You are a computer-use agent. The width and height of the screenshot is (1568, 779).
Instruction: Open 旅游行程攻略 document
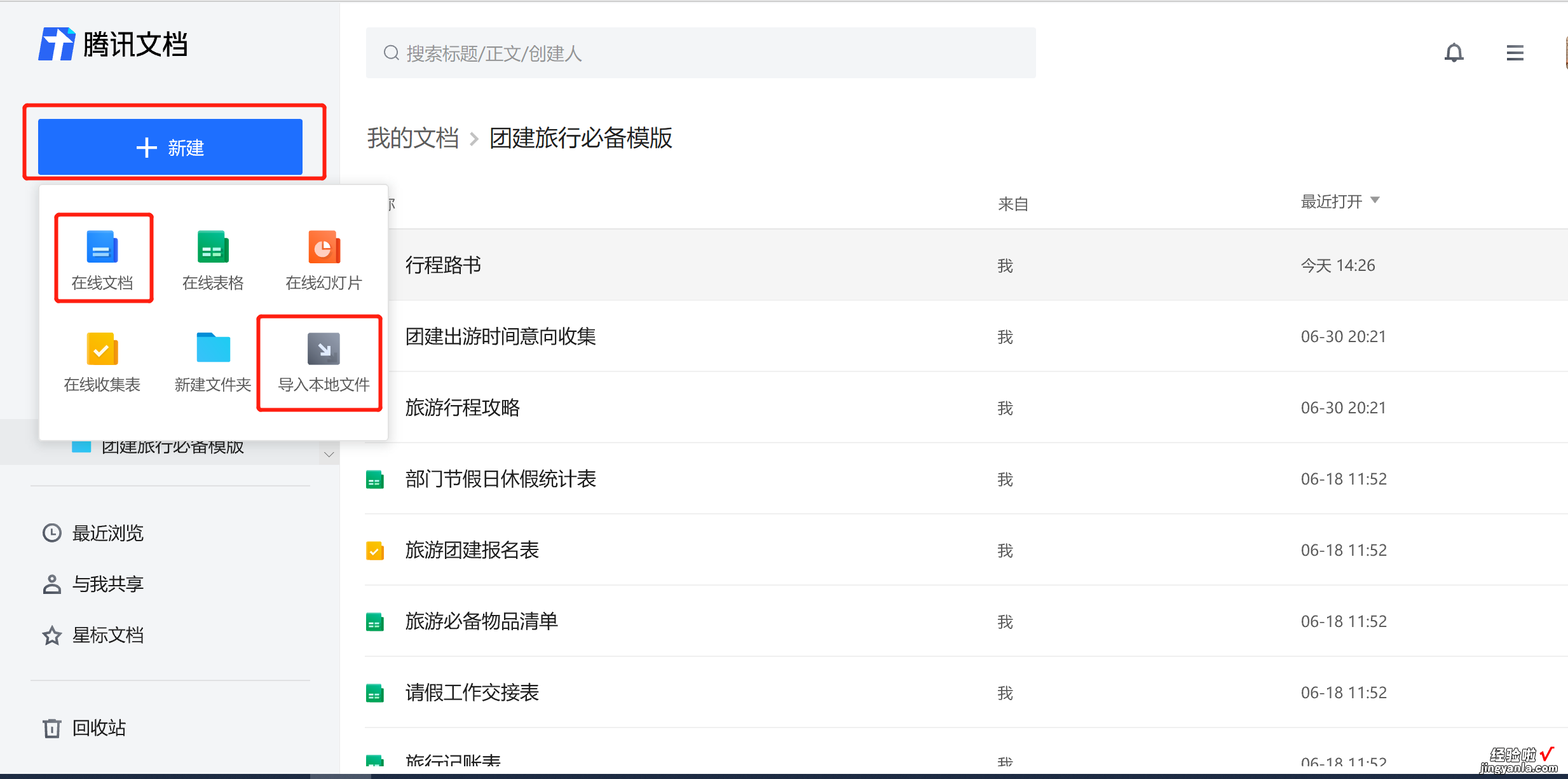(x=463, y=408)
